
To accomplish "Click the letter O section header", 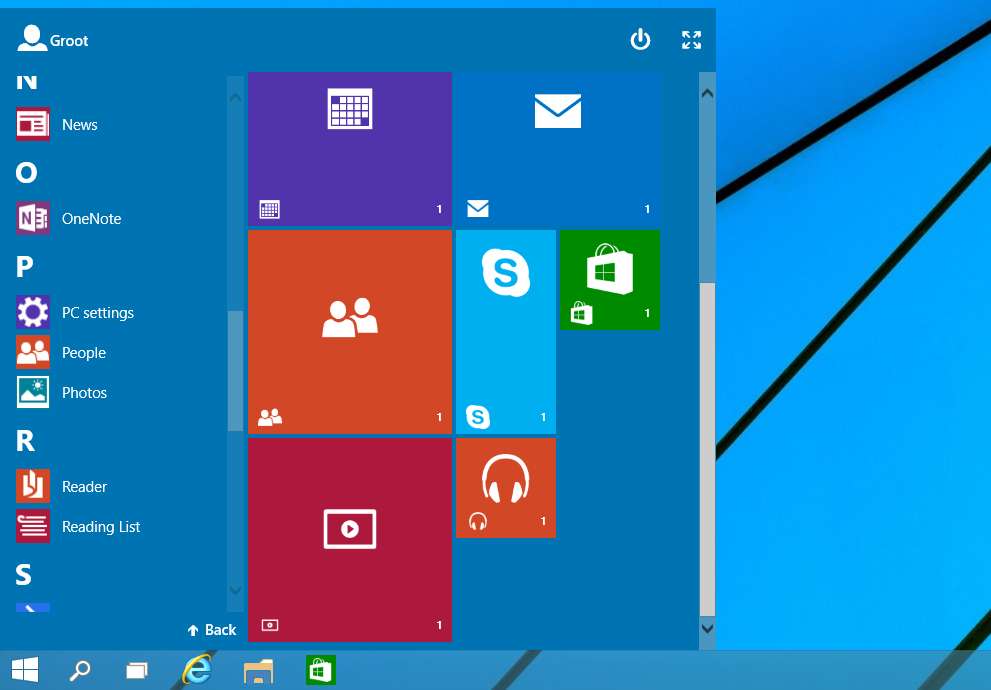I will point(27,172).
